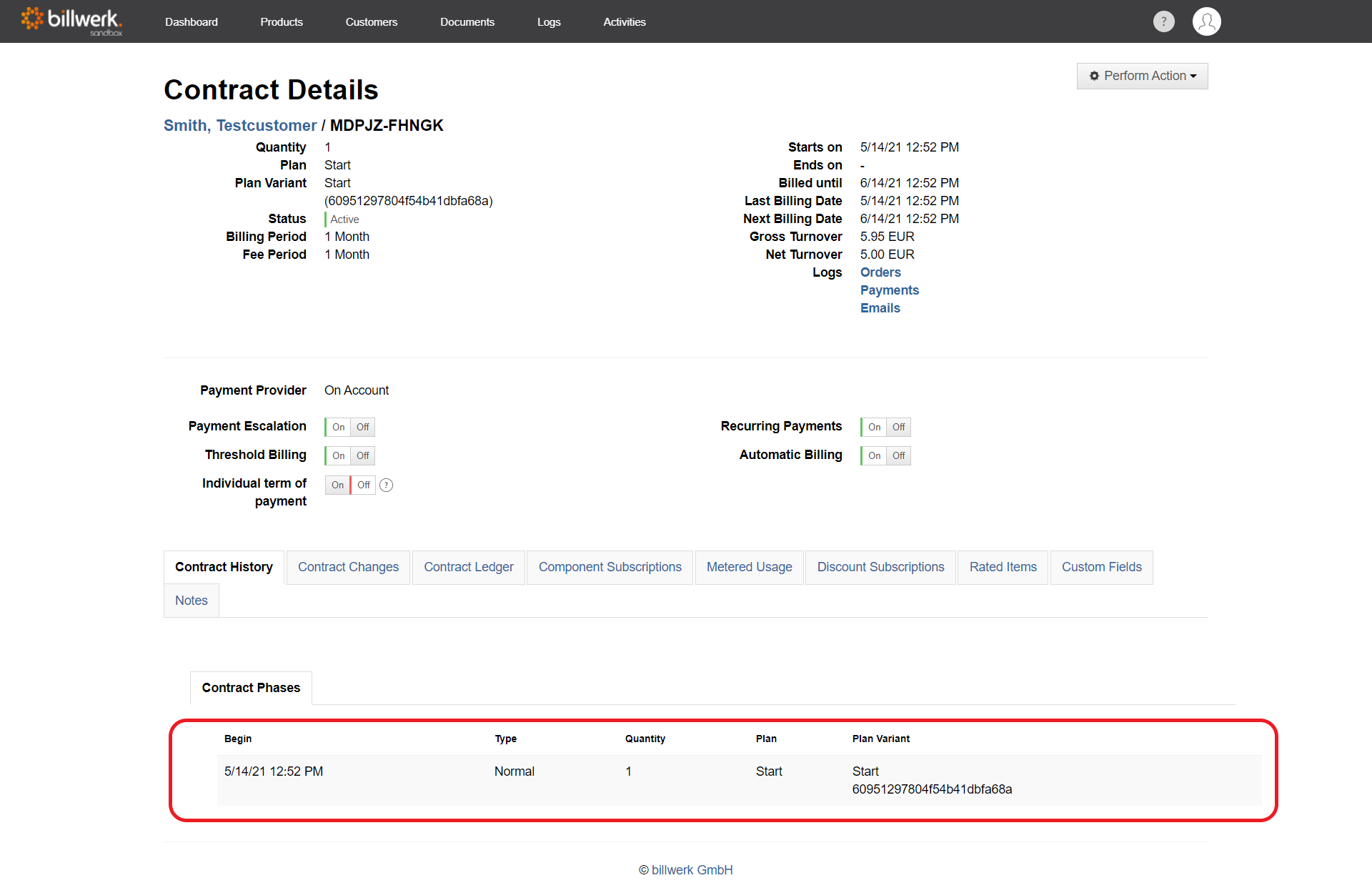Click the Next Billing Date value 6/14/21 12:52 PM

point(909,219)
